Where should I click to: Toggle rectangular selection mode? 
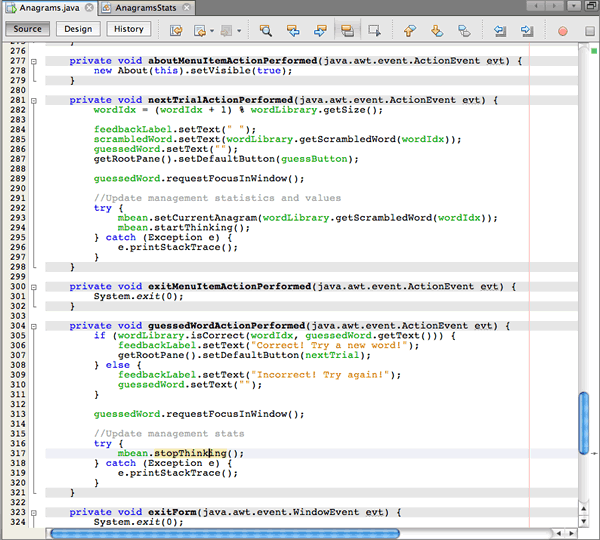374,30
